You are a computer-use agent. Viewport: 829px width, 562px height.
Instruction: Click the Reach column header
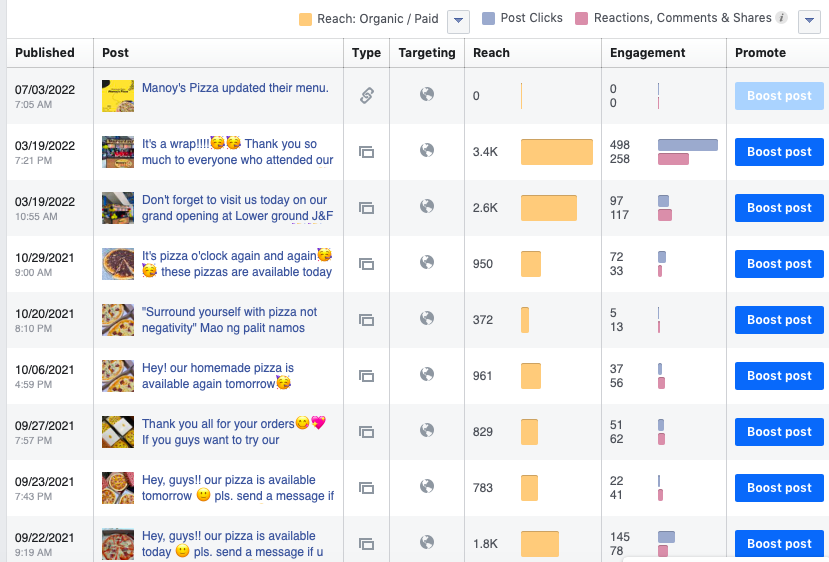click(491, 53)
